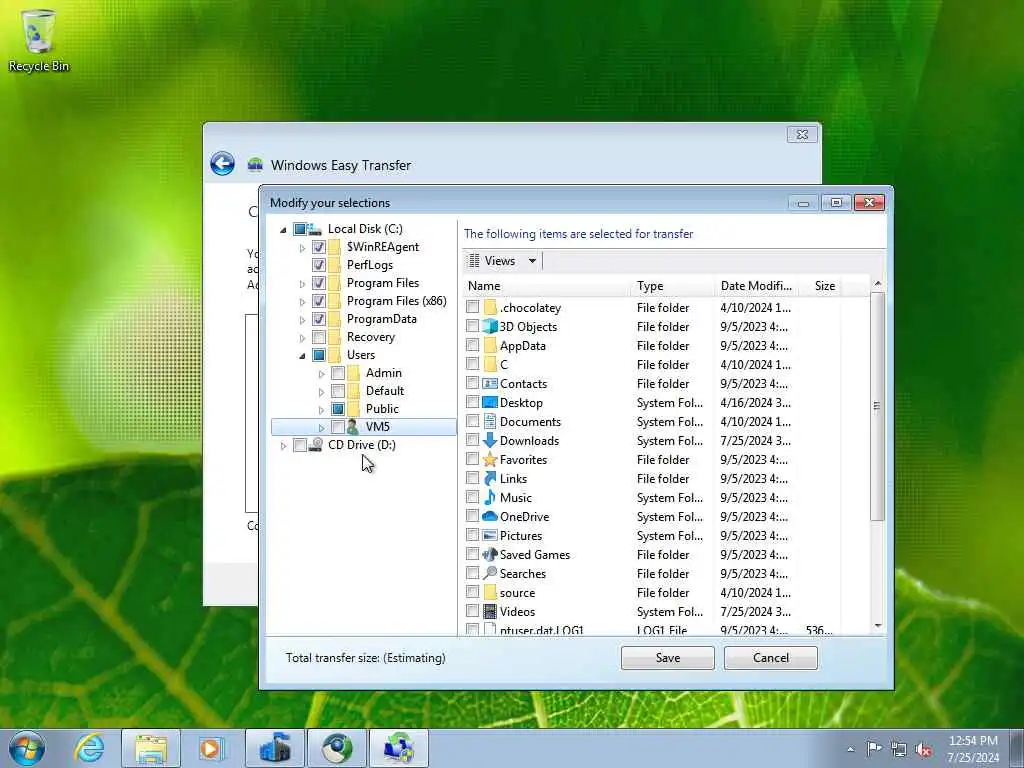This screenshot has width=1024, height=768.
Task: Click the Views toolbar button
Action: pyautogui.click(x=492, y=261)
